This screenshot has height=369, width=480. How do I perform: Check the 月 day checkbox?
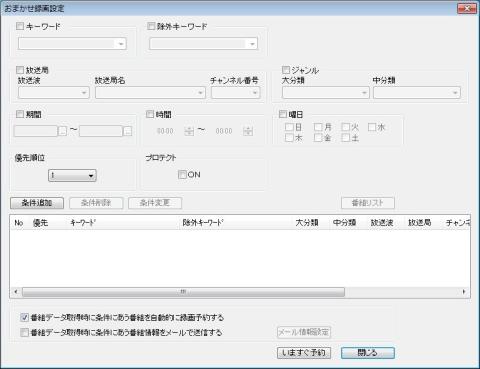(318, 127)
